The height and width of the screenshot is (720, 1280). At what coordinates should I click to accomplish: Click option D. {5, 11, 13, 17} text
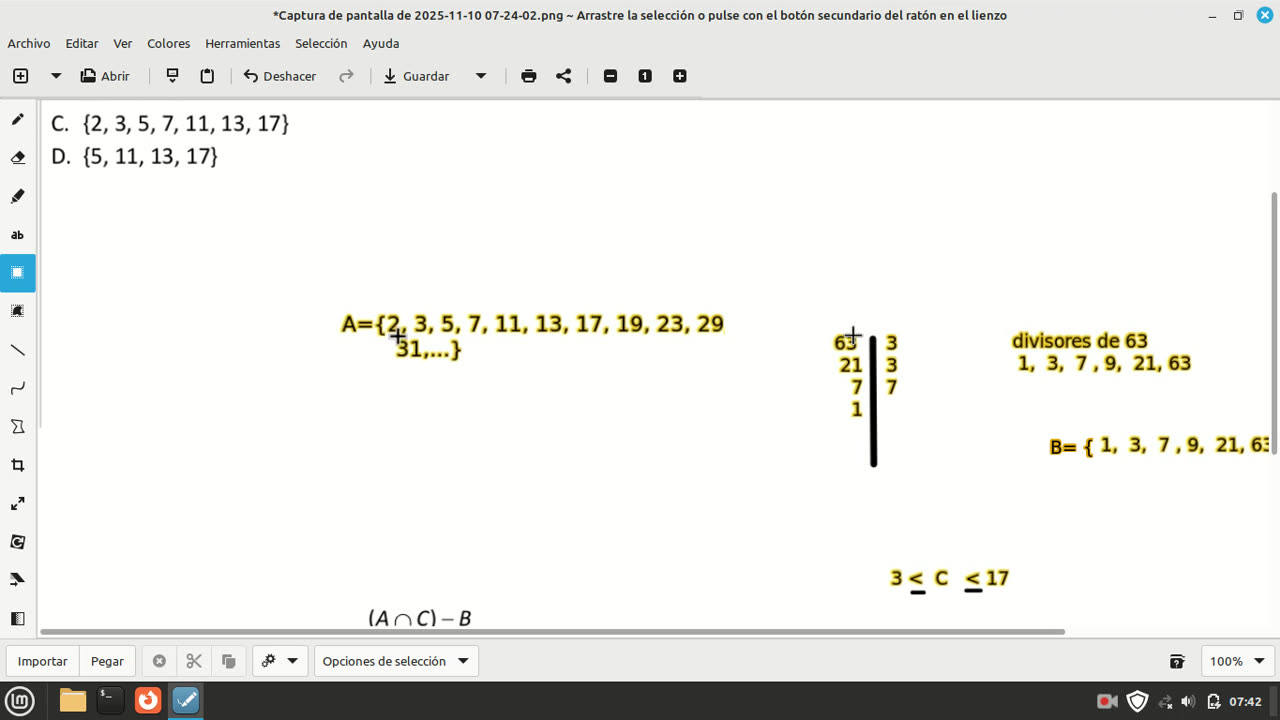click(x=134, y=156)
